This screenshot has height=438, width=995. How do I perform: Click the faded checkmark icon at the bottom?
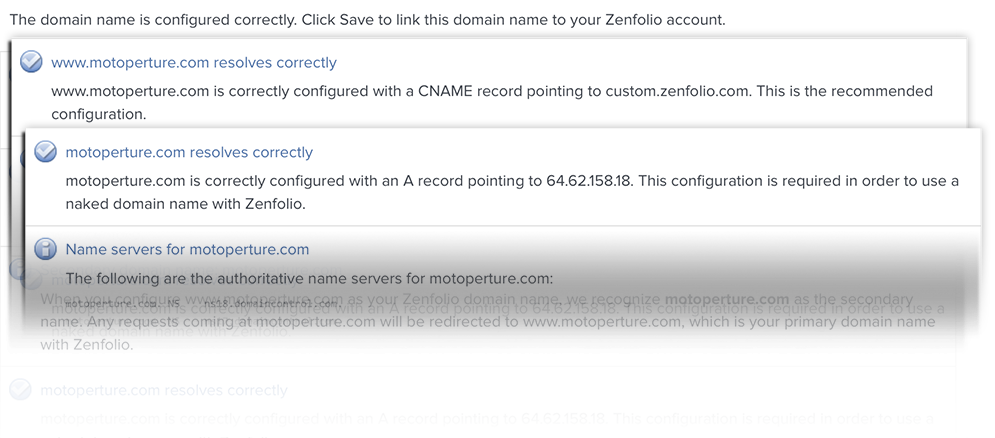20,390
